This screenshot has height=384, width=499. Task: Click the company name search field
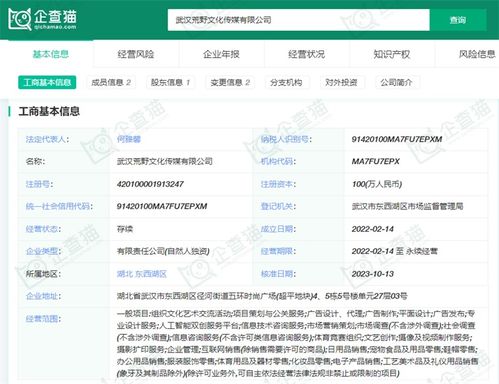click(299, 20)
